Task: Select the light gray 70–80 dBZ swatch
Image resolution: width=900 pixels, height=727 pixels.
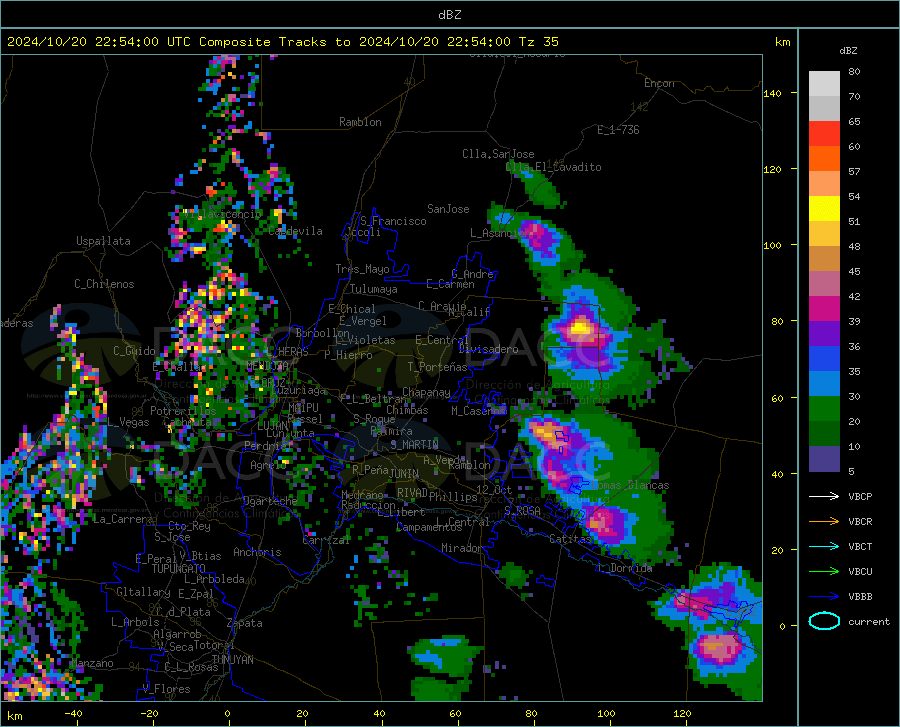Action: [824, 84]
